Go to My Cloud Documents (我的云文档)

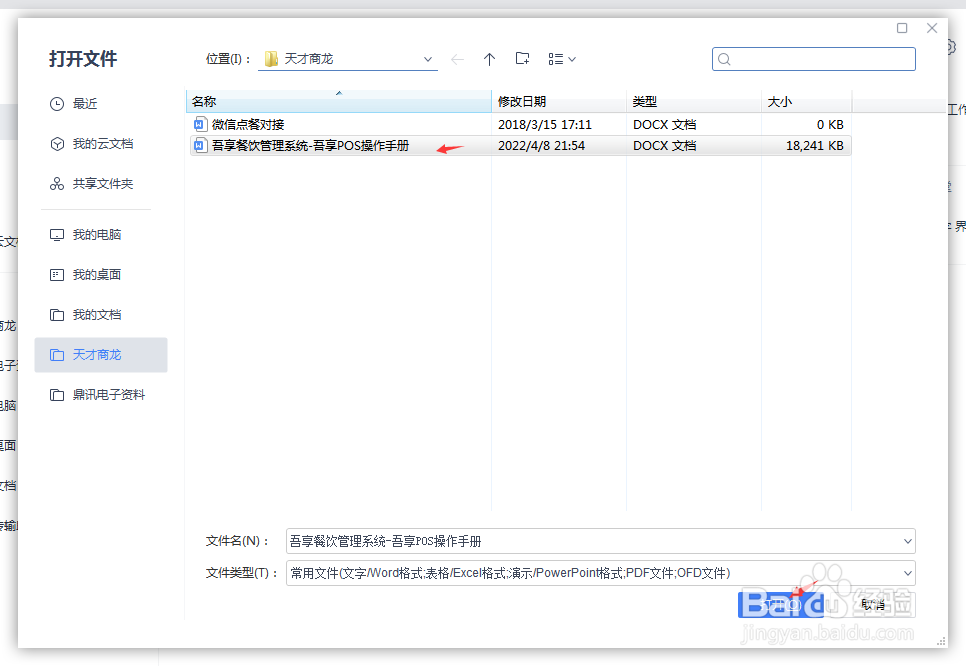point(91,144)
